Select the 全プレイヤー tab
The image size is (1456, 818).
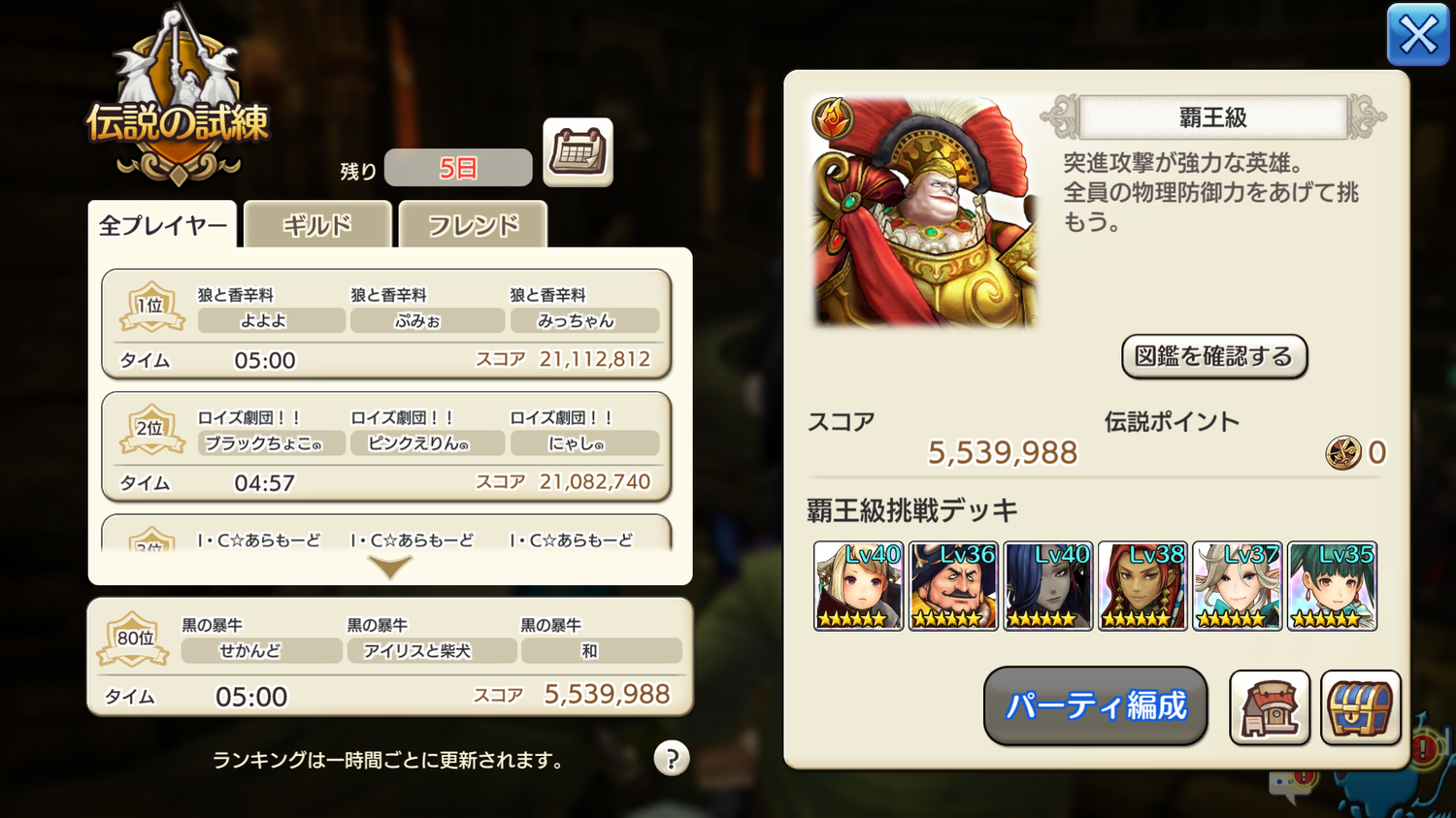coord(162,225)
